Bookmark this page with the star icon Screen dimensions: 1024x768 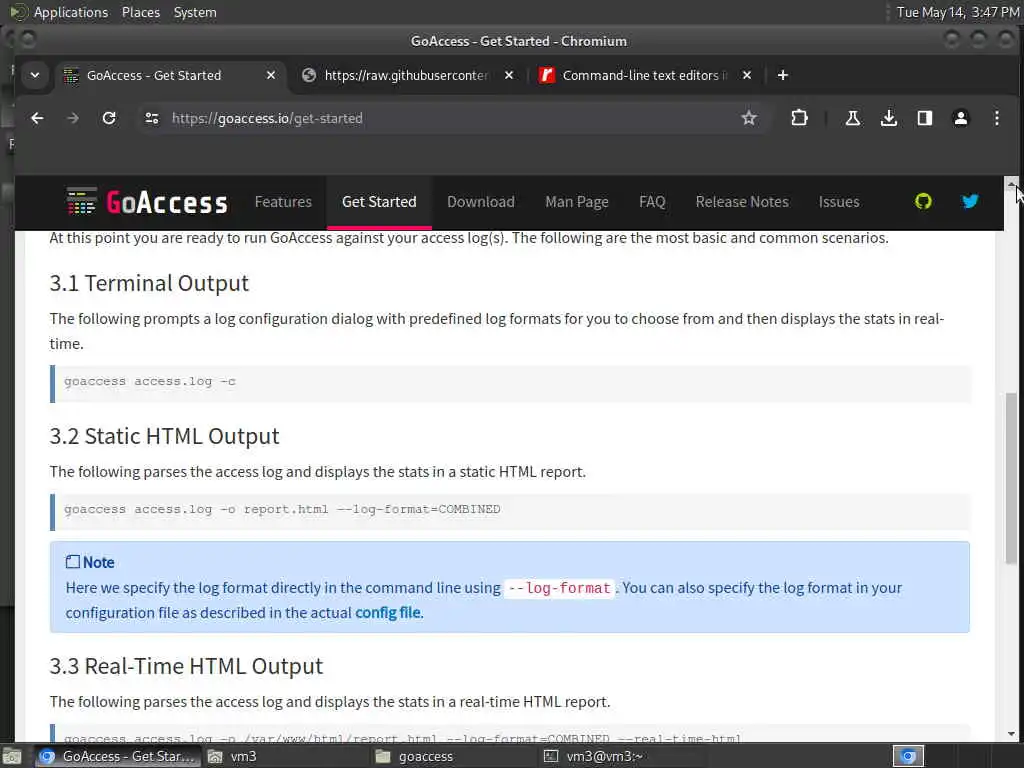[748, 118]
